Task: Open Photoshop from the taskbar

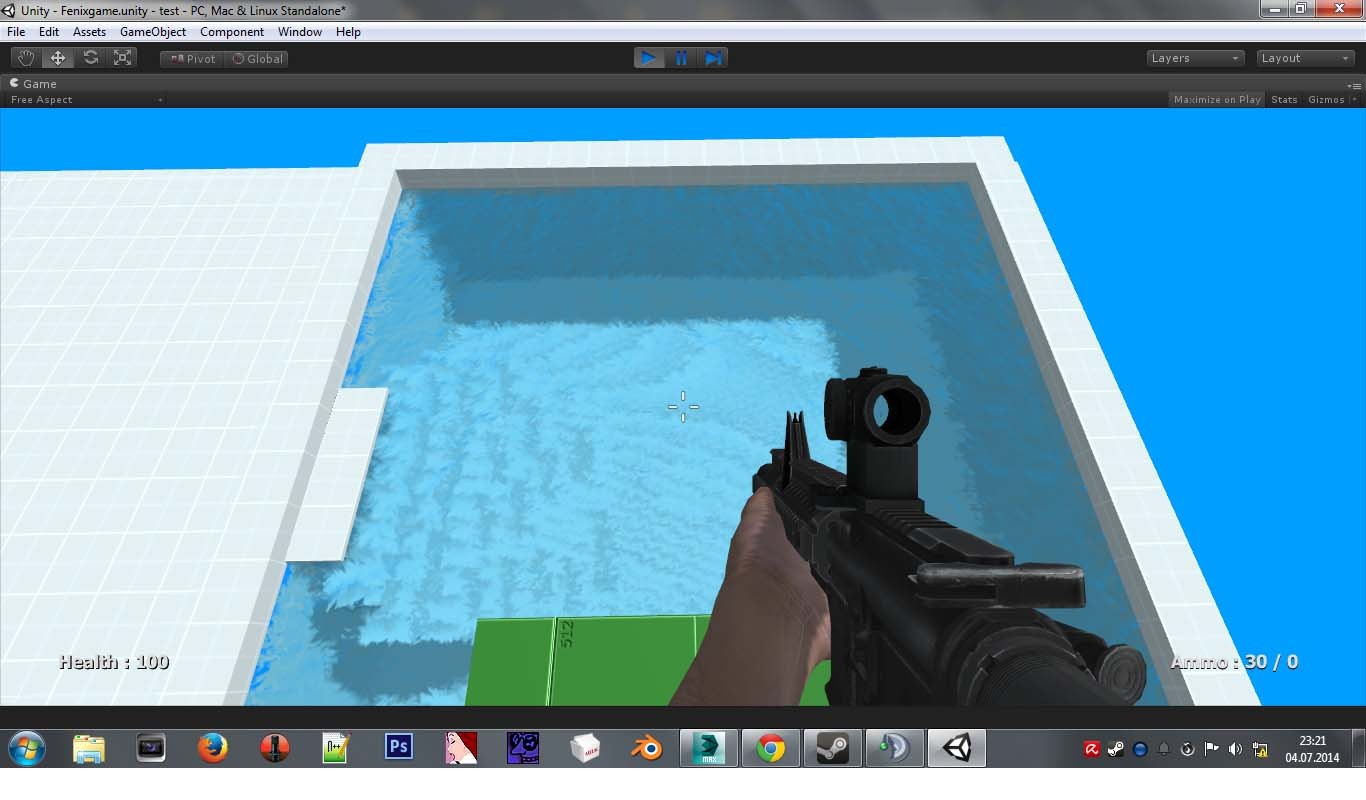Action: (398, 748)
